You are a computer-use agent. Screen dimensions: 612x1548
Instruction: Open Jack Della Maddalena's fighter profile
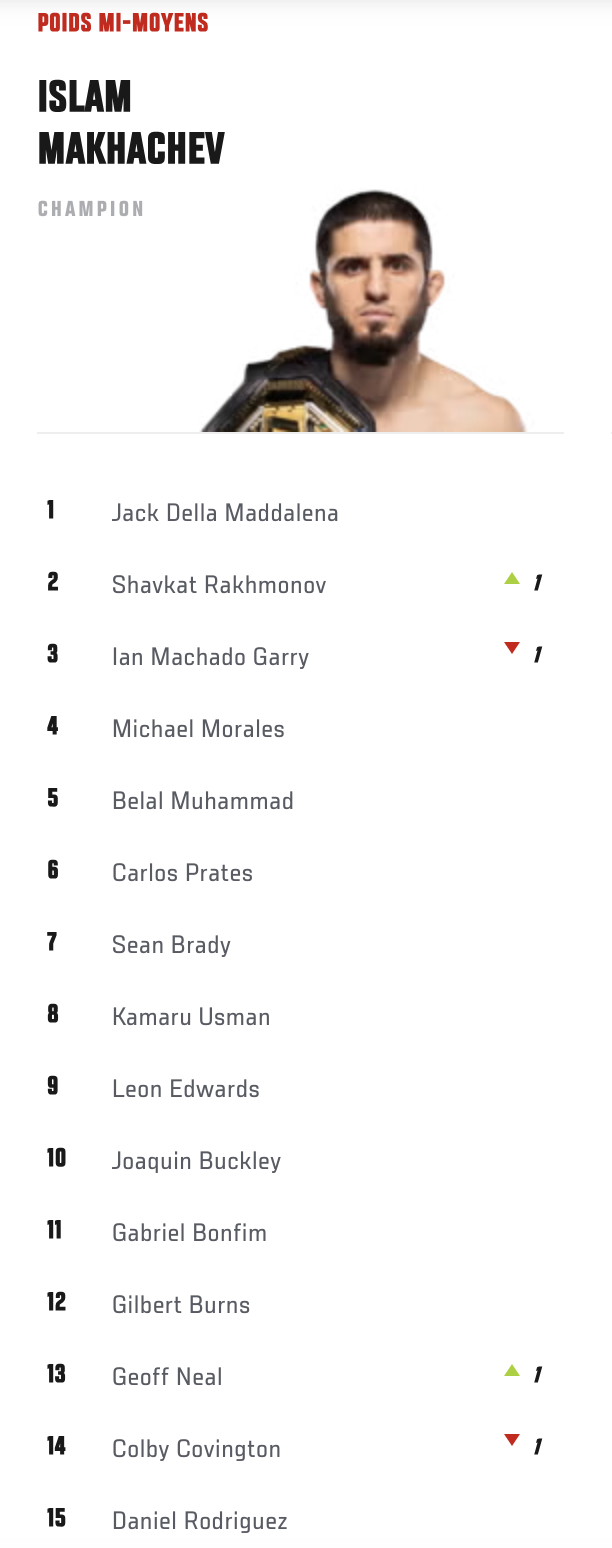tap(225, 513)
